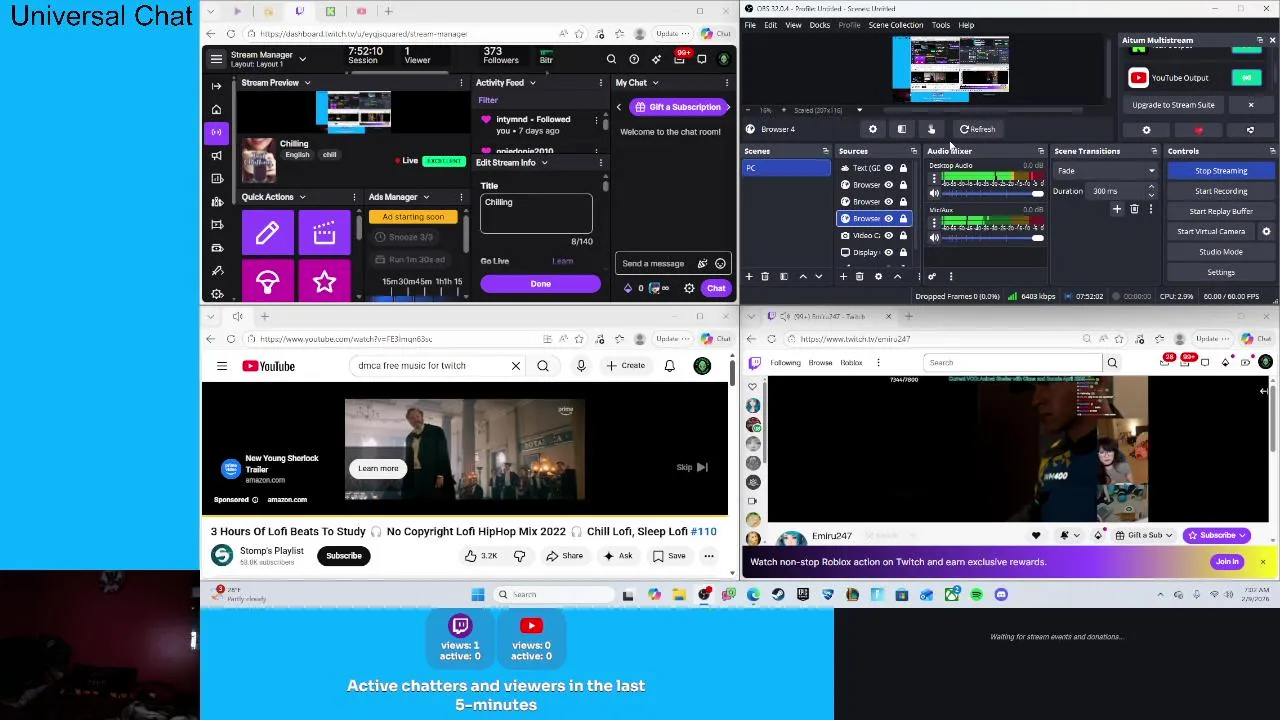
Task: Open YouTube notifications bell
Action: tap(670, 366)
